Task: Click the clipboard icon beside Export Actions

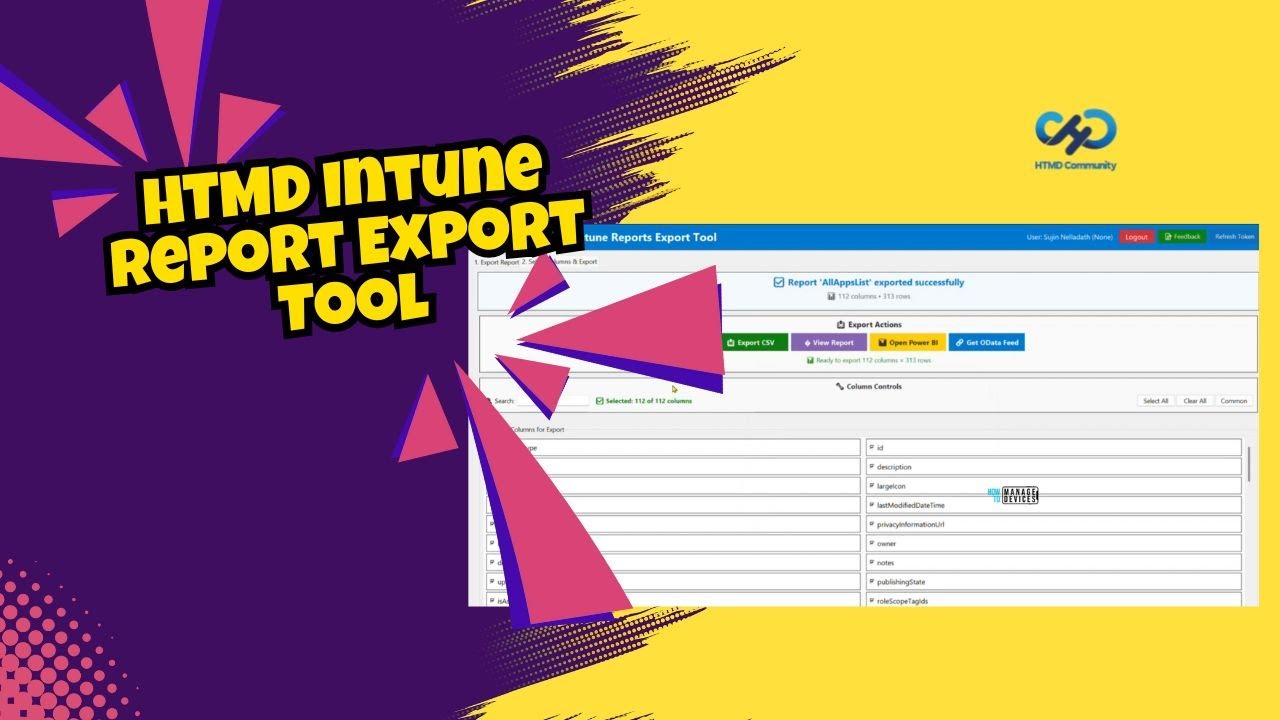Action: pos(841,325)
